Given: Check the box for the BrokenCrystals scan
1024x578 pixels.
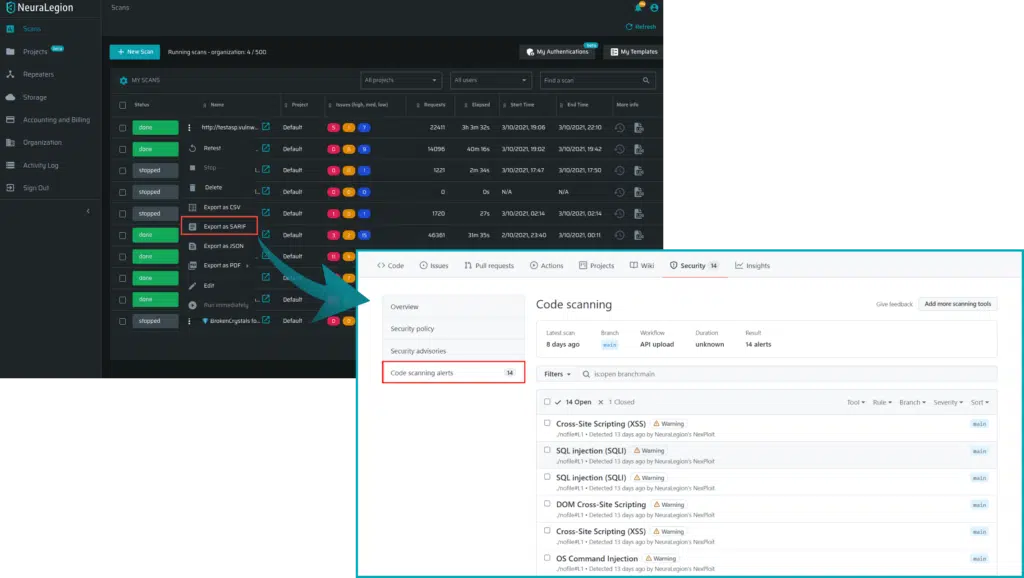Looking at the screenshot, I should (x=123, y=321).
